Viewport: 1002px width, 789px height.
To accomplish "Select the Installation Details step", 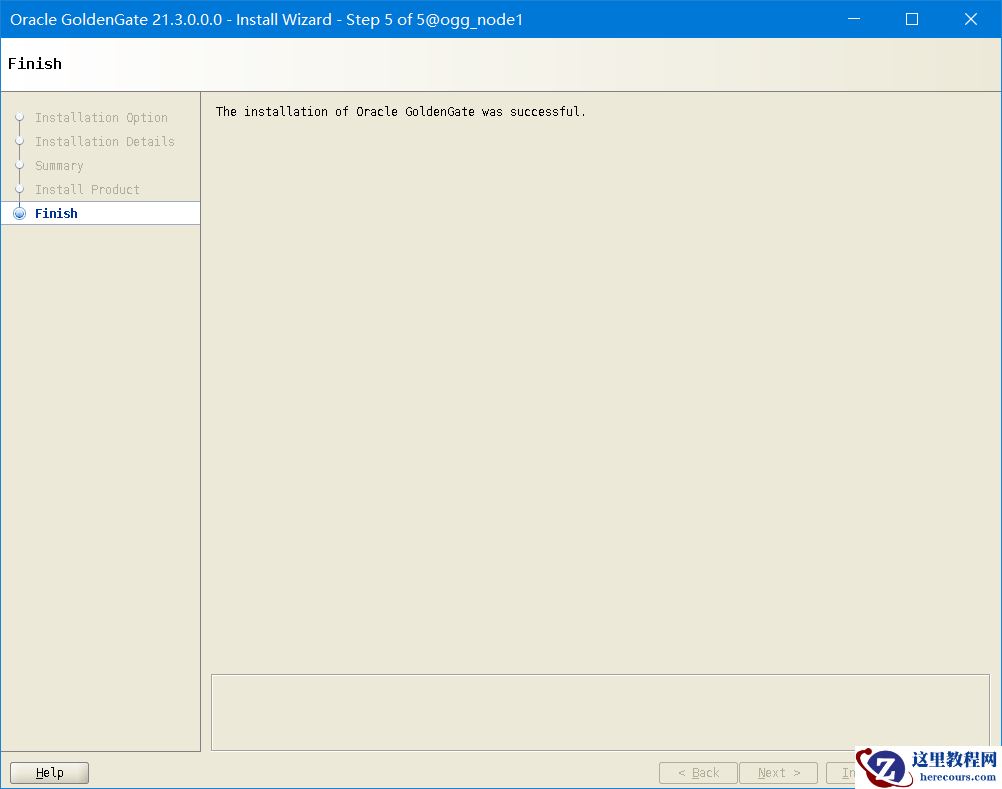I will pos(104,141).
